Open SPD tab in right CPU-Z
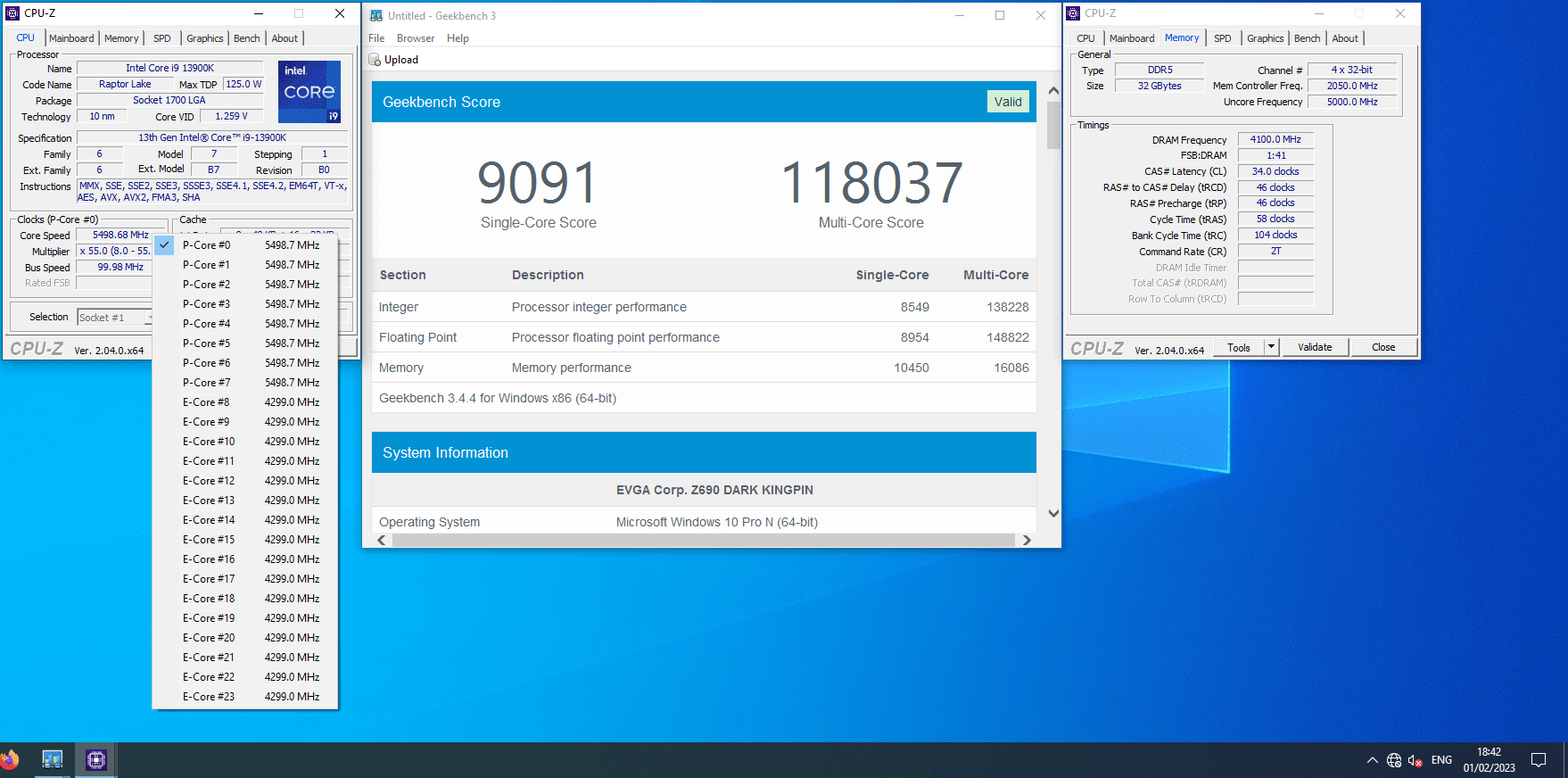 (x=1223, y=38)
